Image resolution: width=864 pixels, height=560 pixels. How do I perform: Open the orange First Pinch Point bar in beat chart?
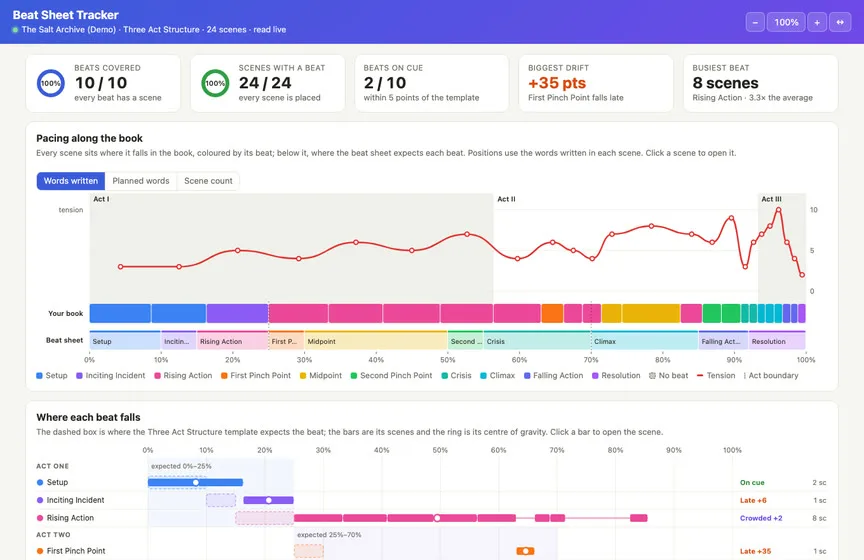coord(525,551)
